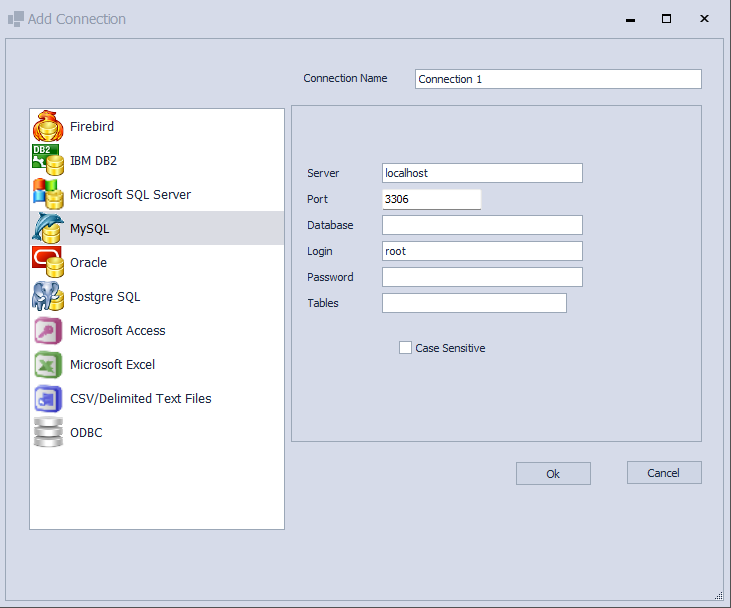Select the MySQL text label
This screenshot has width=731, height=608.
90,228
